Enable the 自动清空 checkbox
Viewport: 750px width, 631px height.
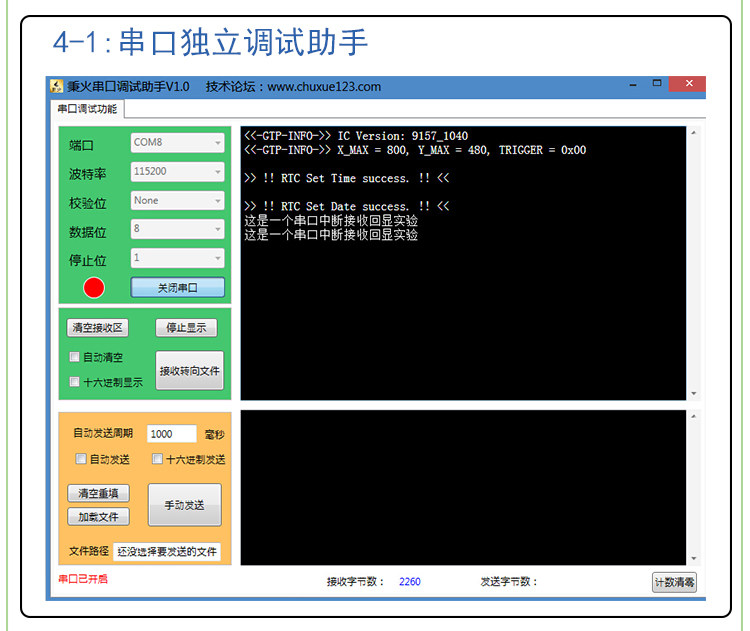click(x=74, y=357)
